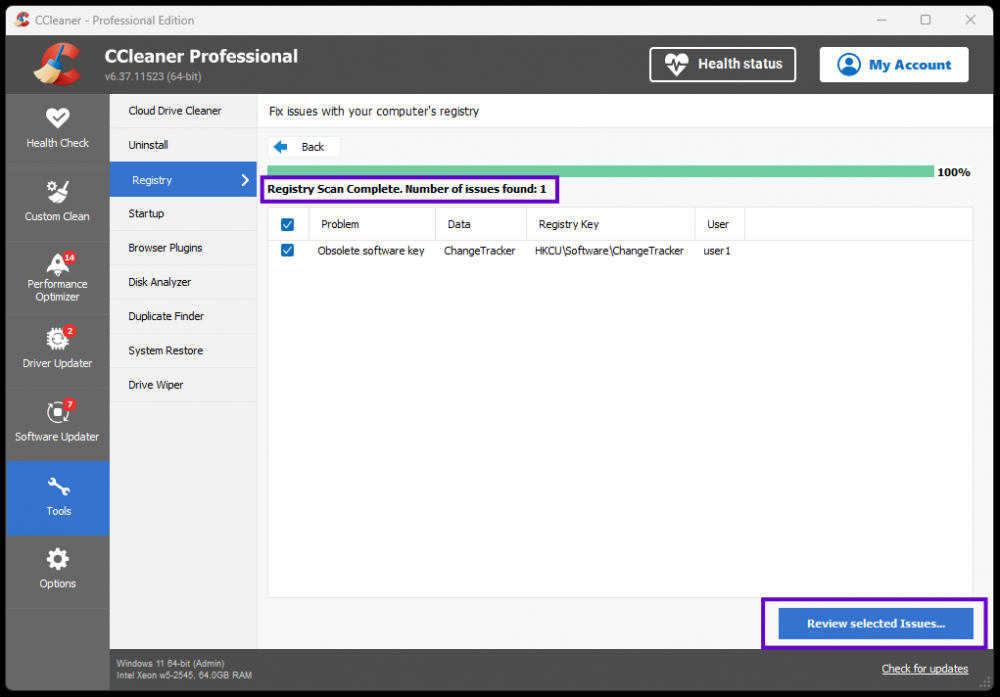The width and height of the screenshot is (1000, 697).
Task: Click 'Intel Xeon w5-2545, 64.0GB RAM' text
Action: point(184,675)
